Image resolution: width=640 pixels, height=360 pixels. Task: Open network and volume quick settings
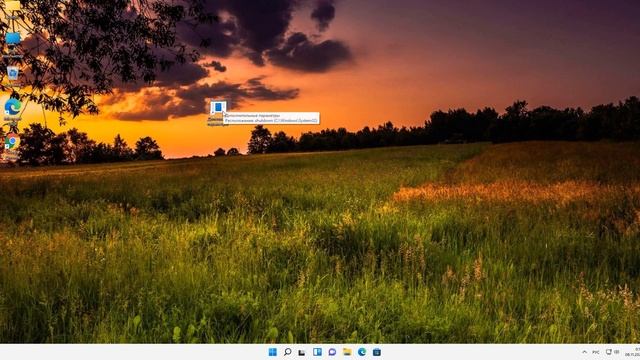tap(612, 352)
